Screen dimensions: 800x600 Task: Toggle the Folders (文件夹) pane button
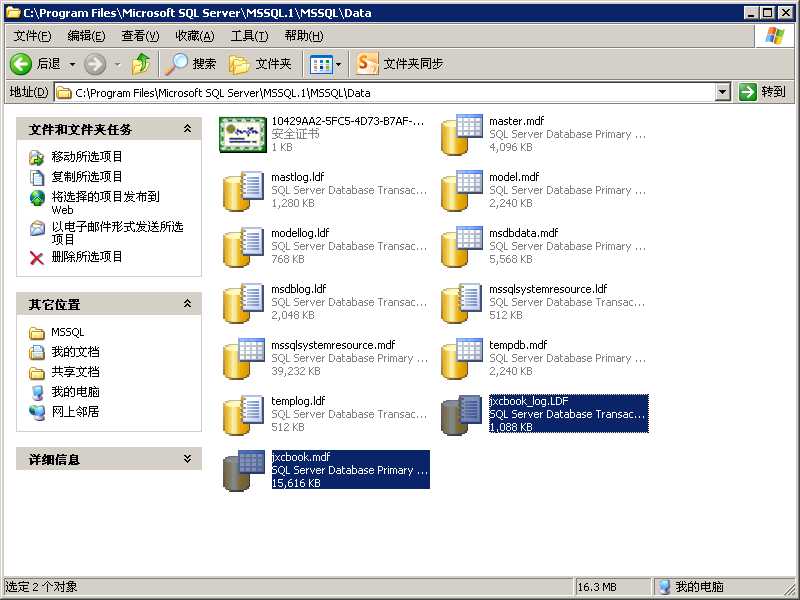point(260,64)
